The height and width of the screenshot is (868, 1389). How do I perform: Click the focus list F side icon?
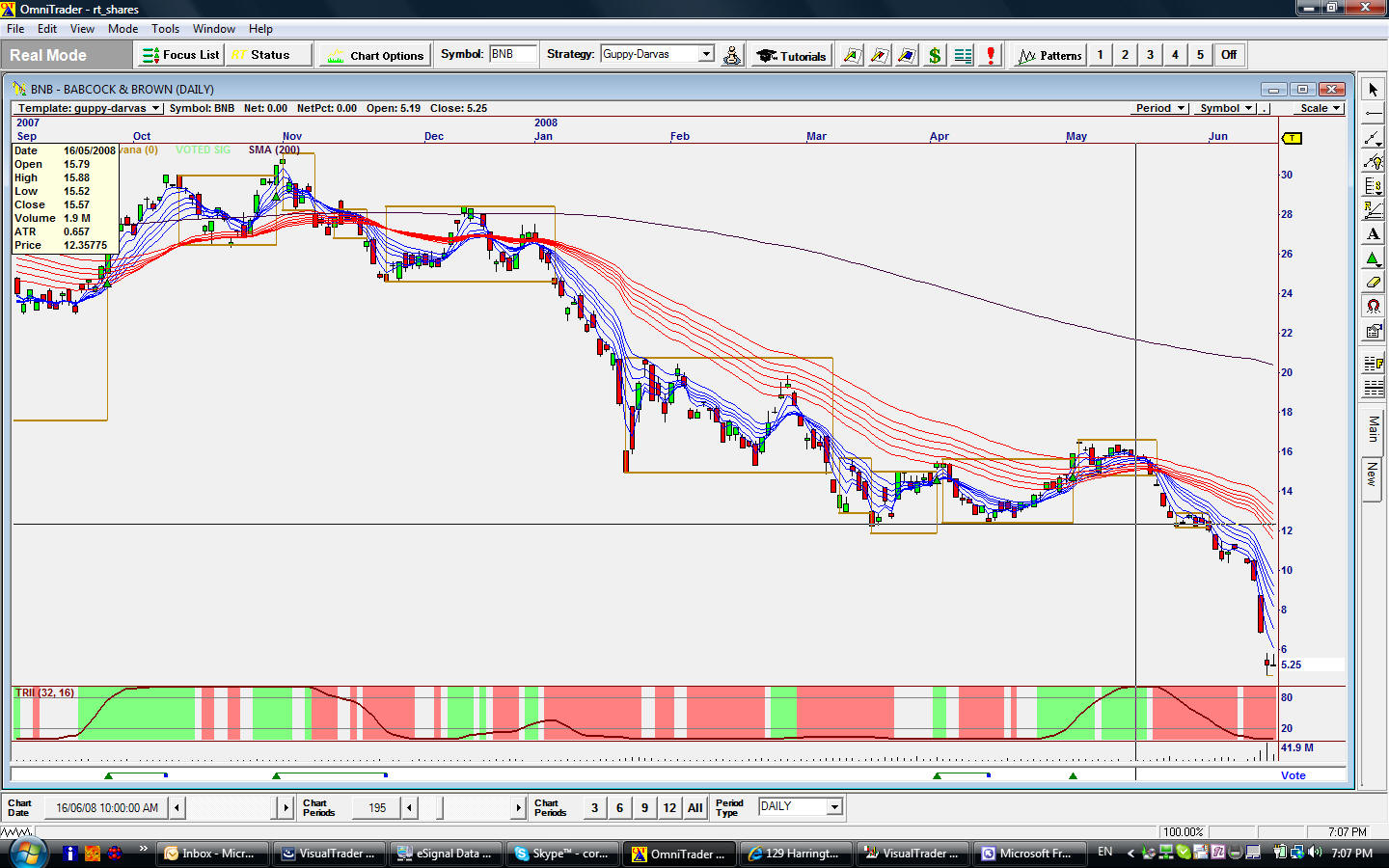[1373, 364]
